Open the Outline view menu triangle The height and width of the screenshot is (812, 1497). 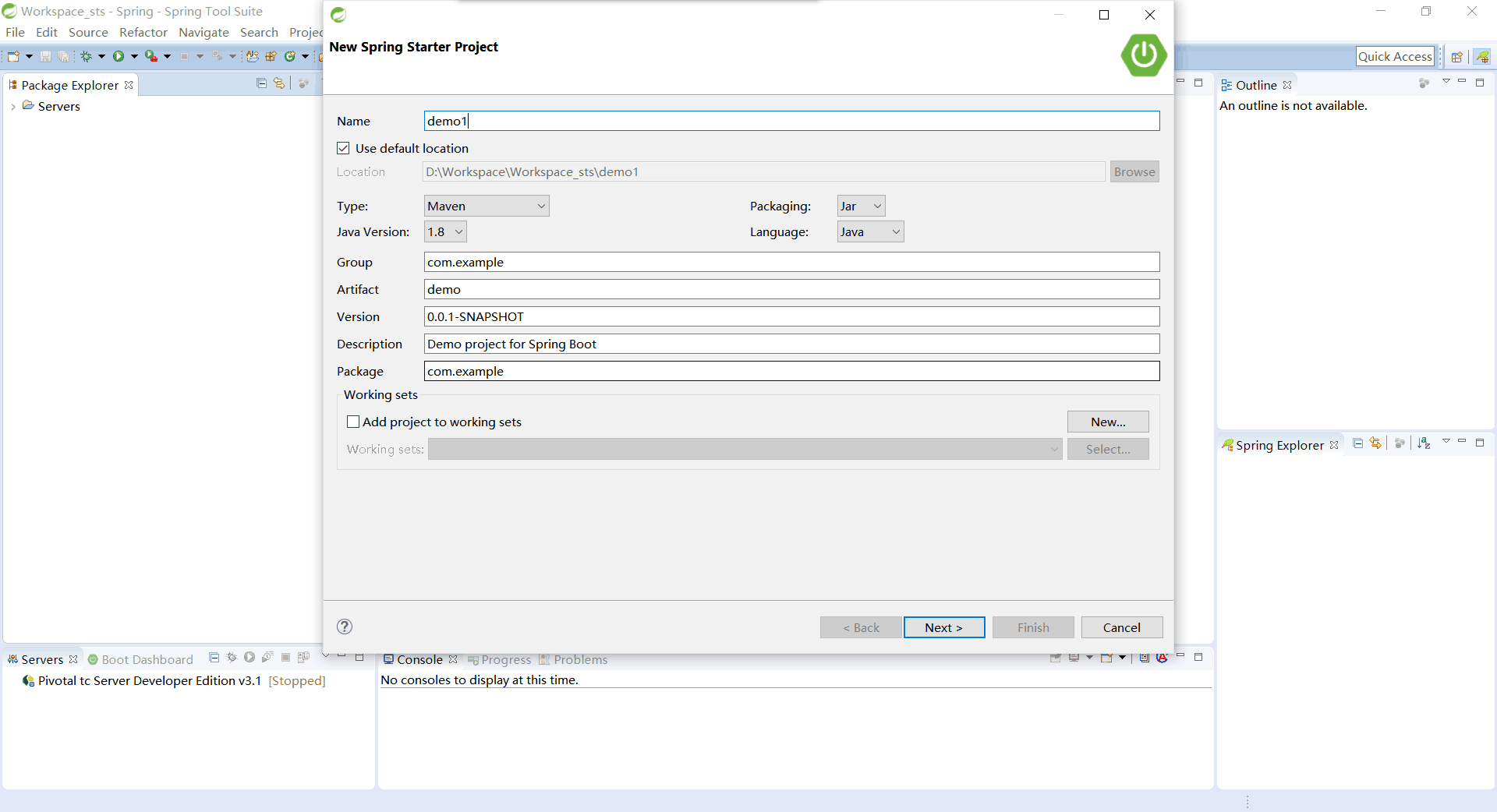click(x=1446, y=82)
